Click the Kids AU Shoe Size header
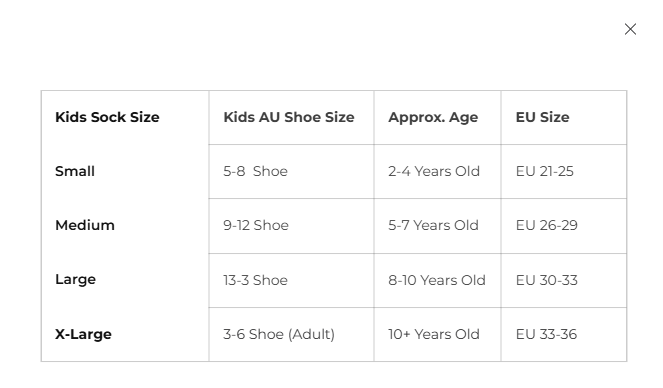 click(289, 117)
